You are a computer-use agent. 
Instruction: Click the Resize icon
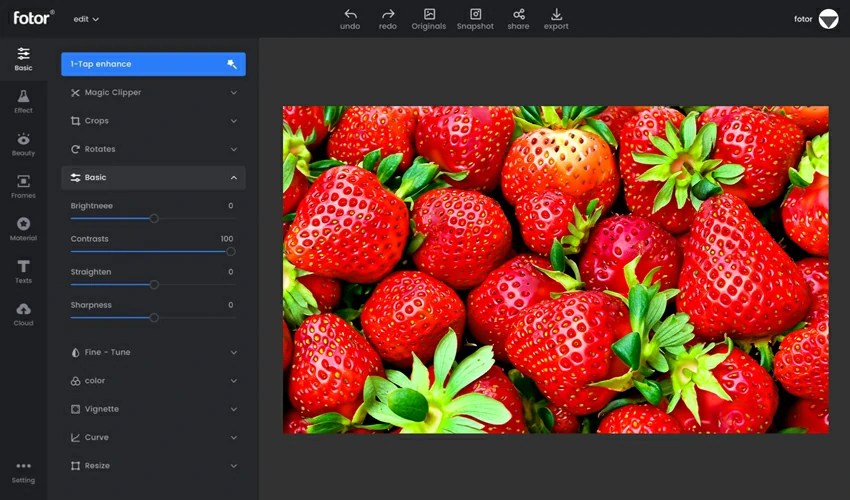click(x=75, y=466)
